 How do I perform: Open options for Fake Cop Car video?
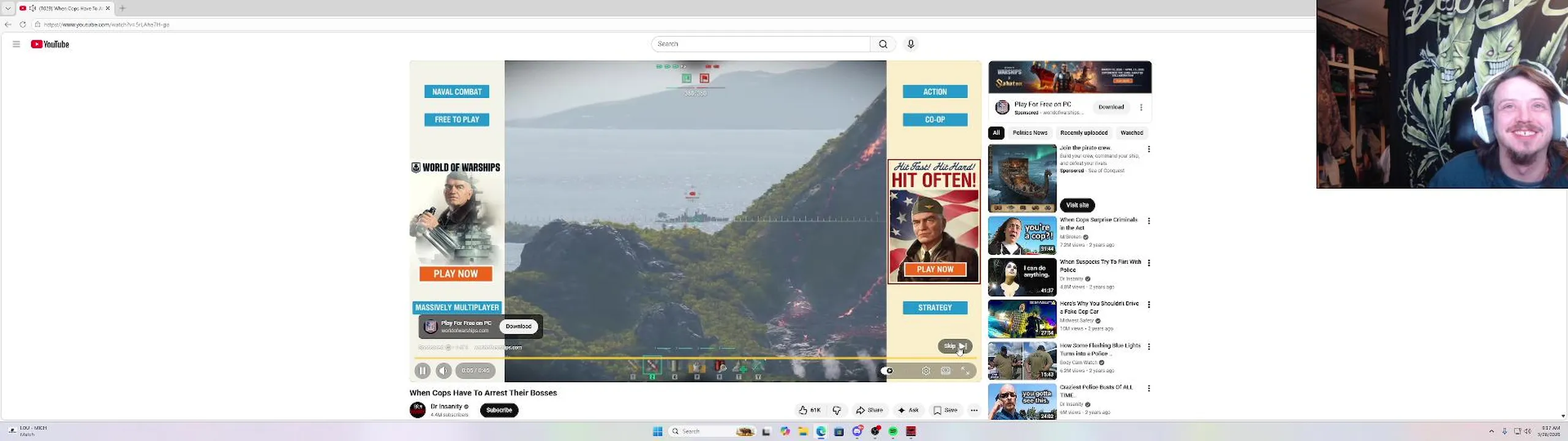point(1149,305)
